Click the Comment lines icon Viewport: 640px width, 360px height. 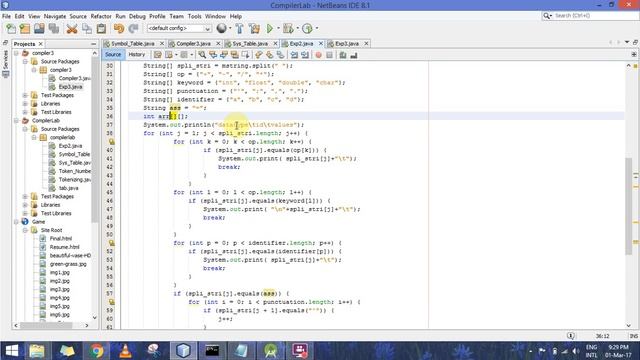click(343, 55)
